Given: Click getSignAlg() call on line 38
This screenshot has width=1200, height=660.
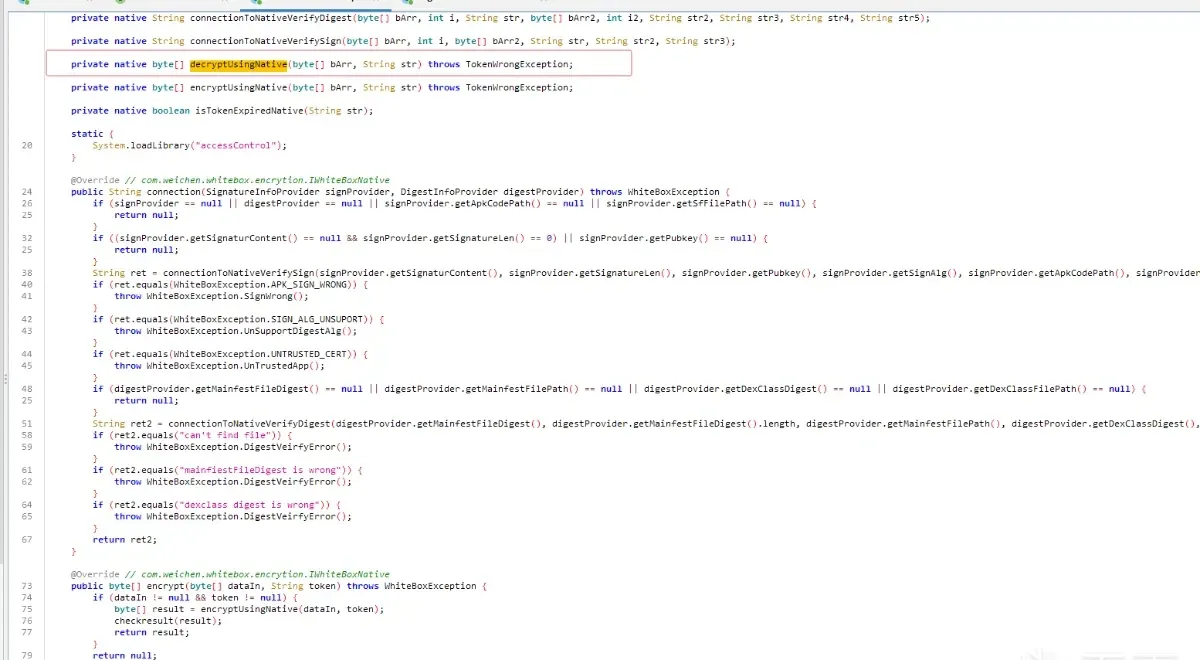Looking at the screenshot, I should pos(926,272).
